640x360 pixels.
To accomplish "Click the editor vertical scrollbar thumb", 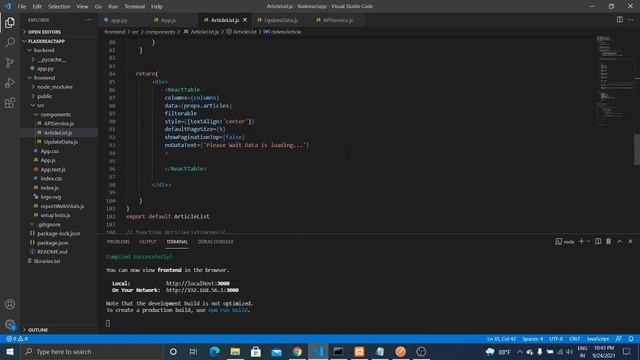I will [x=637, y=149].
